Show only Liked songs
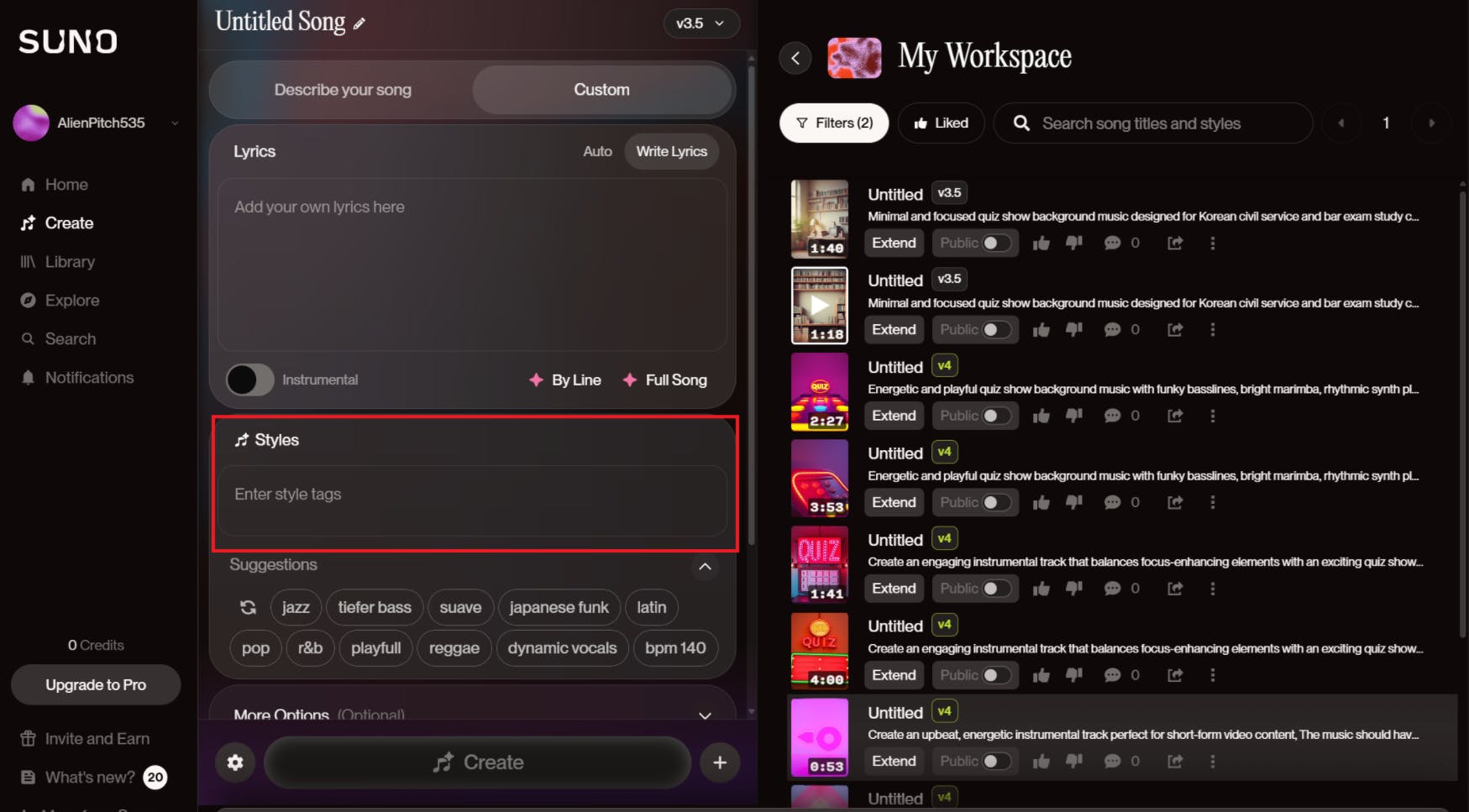 941,123
